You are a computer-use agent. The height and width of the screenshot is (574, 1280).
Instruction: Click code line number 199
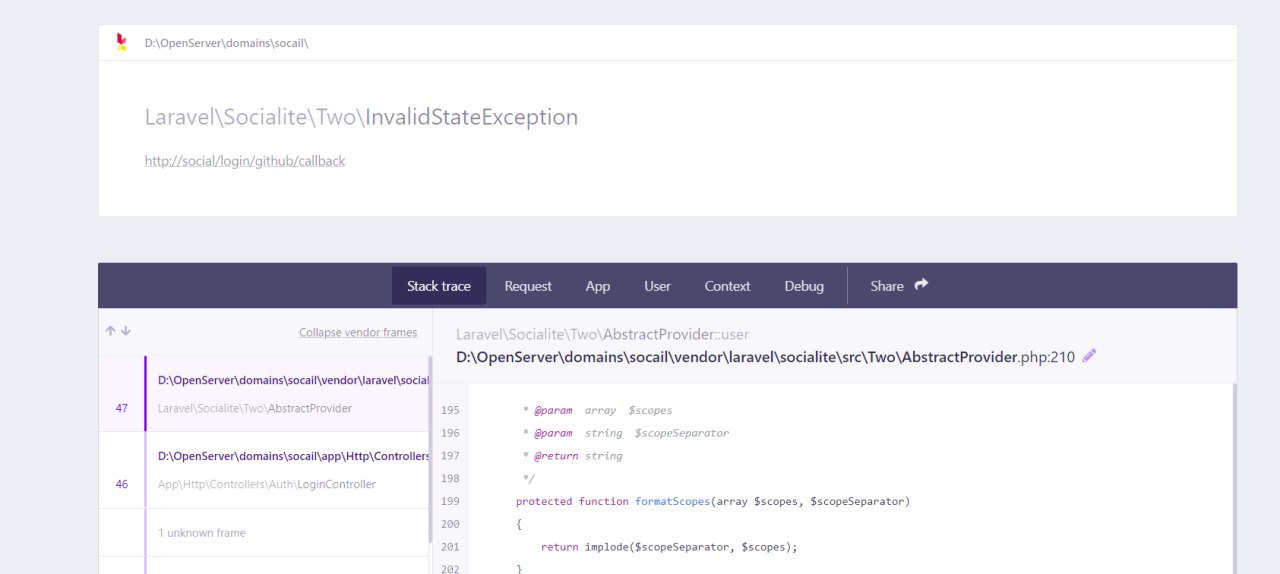[449, 501]
